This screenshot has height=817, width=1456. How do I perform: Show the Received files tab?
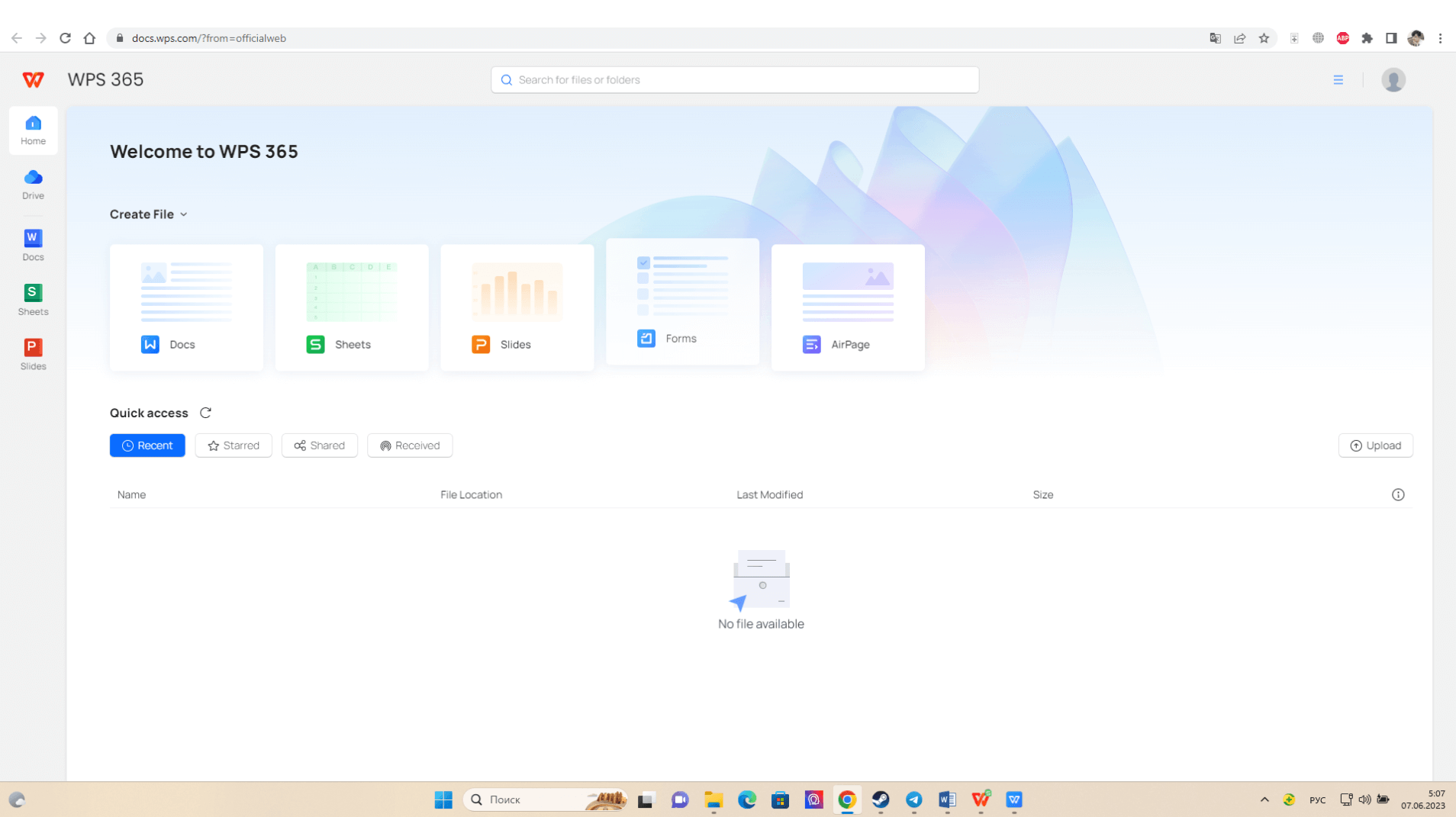click(x=410, y=445)
